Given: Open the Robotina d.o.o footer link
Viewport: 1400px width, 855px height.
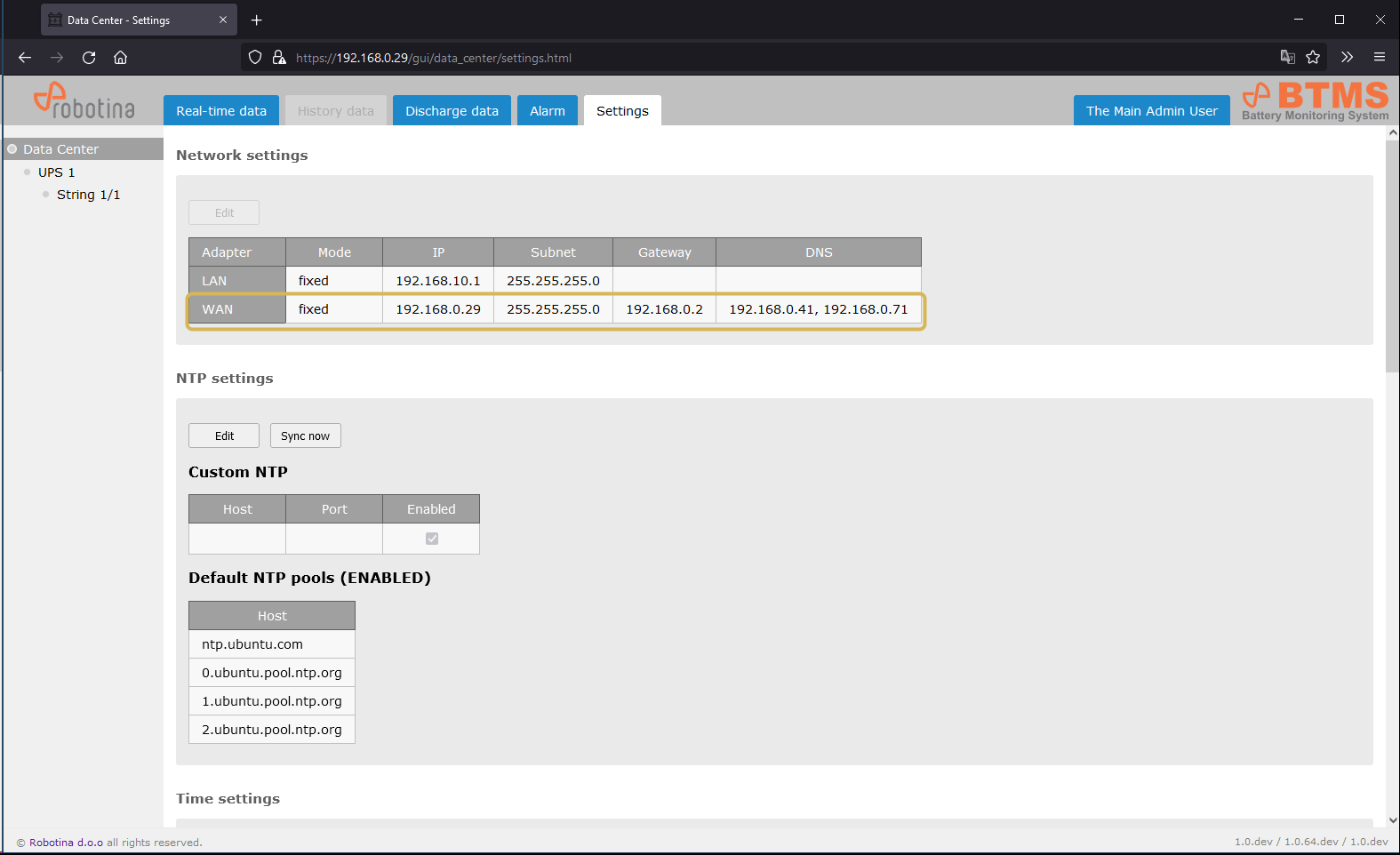Looking at the screenshot, I should (66, 843).
